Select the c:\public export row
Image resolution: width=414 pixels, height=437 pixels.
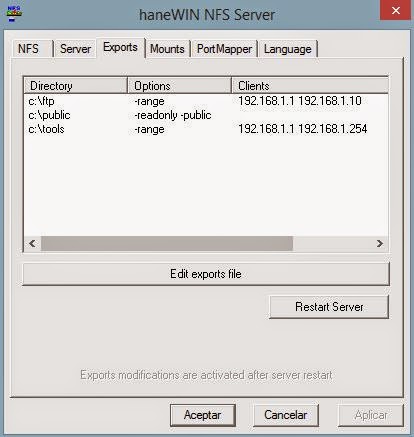coord(206,115)
